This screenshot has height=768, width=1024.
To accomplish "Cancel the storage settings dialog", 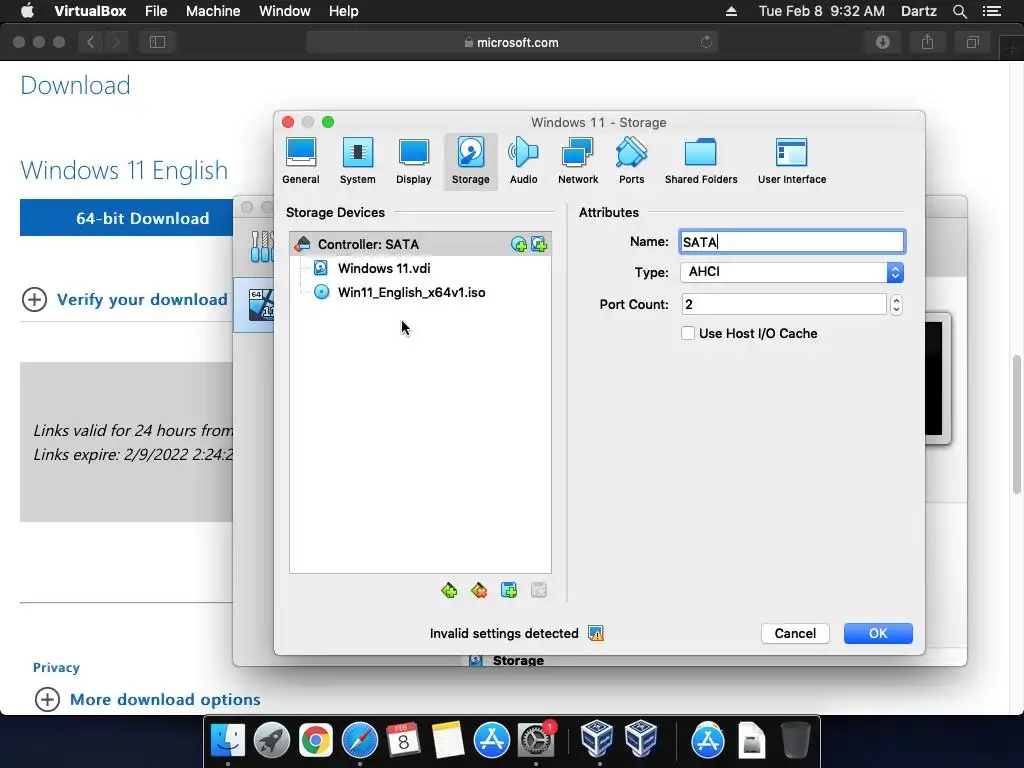I will tap(795, 633).
